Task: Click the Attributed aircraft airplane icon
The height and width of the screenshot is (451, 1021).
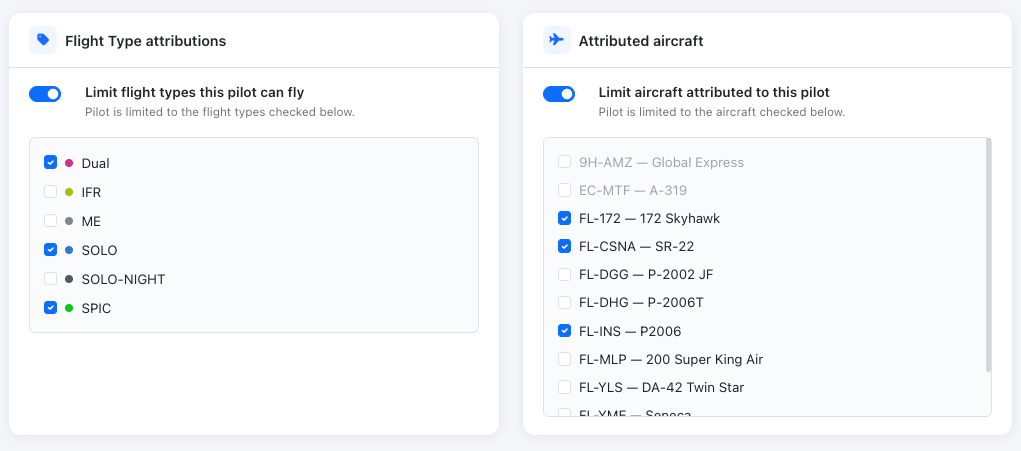Action: click(557, 40)
